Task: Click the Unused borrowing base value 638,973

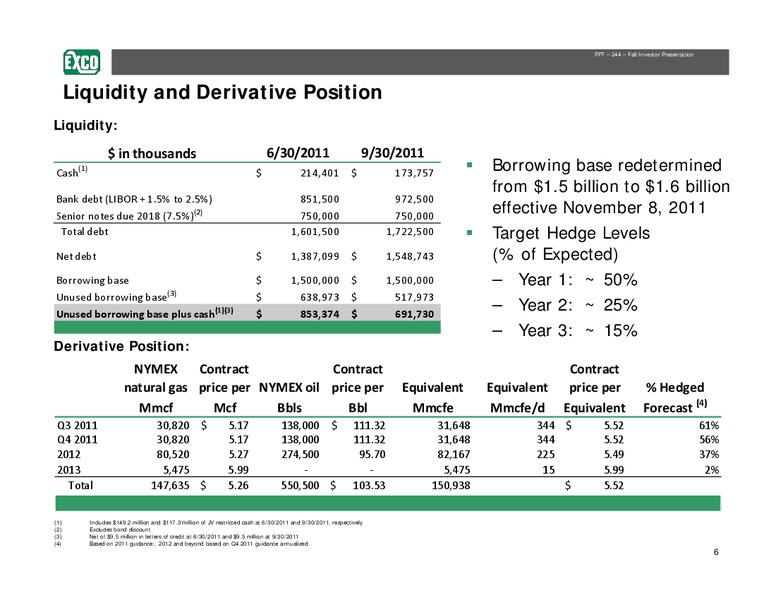Action: [320, 297]
